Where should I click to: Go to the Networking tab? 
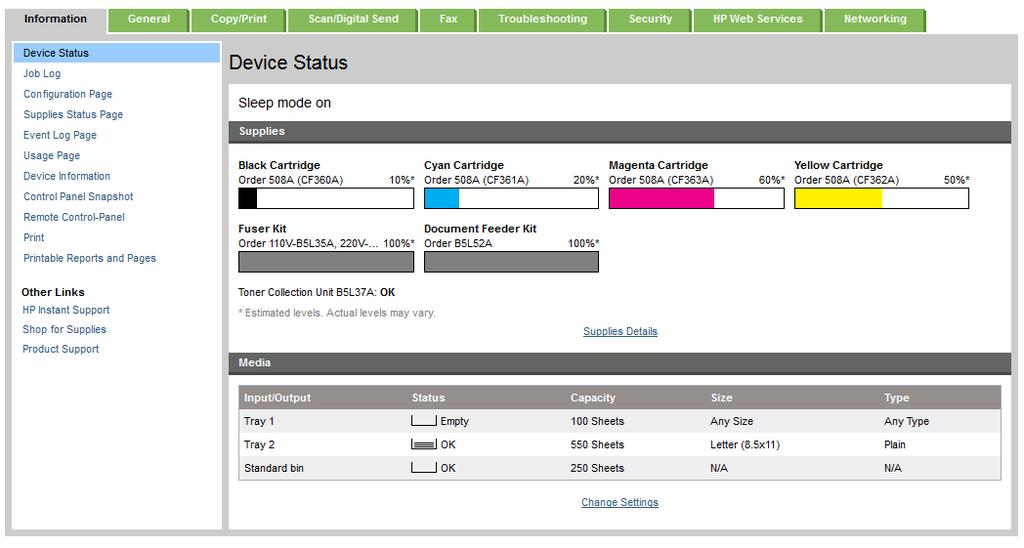coord(875,20)
